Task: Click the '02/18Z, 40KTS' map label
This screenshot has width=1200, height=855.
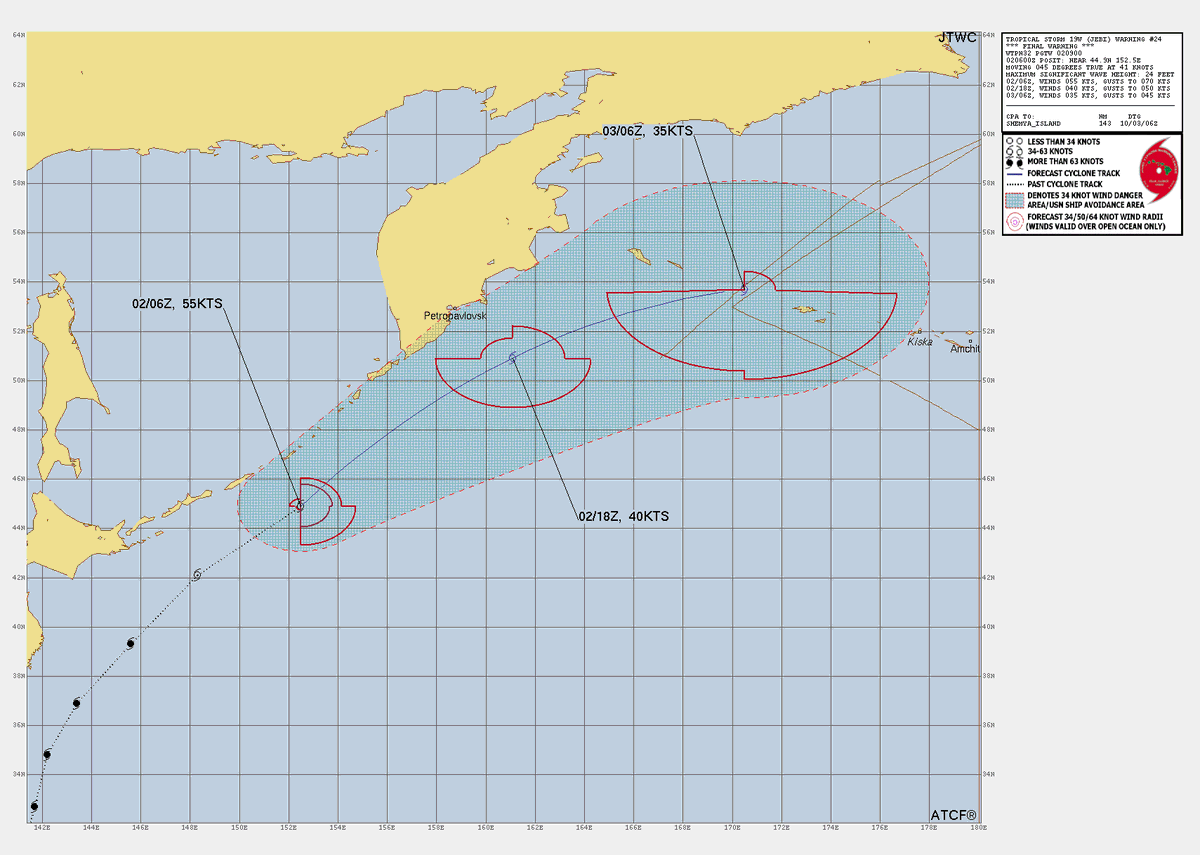Action: (x=623, y=517)
